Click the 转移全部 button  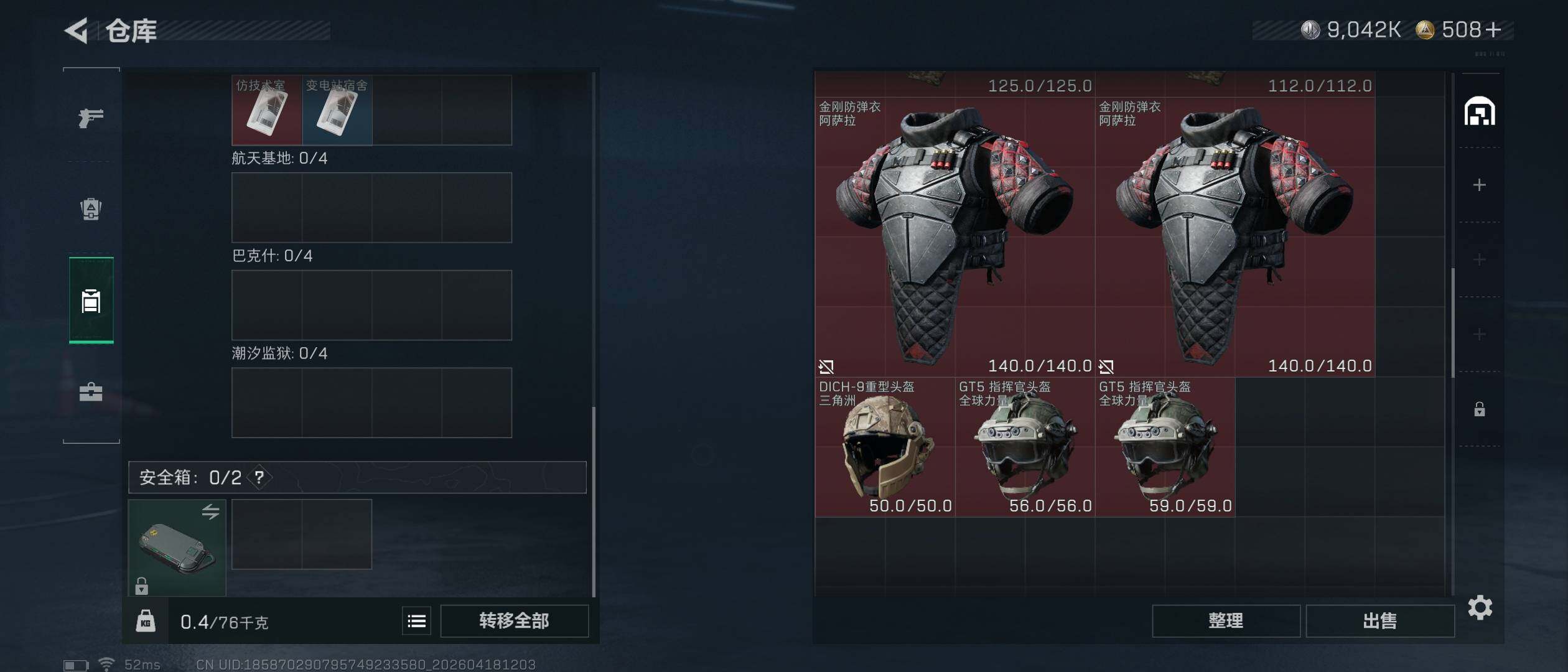coord(514,621)
